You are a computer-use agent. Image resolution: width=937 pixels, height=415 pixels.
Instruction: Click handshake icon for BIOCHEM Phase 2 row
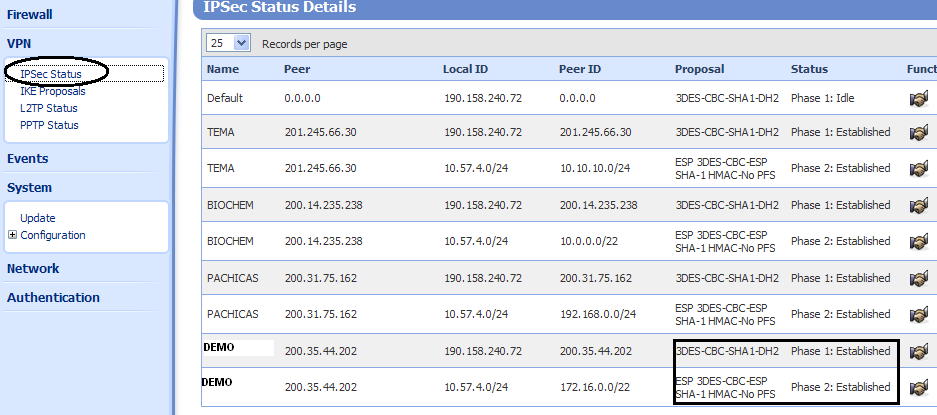point(918,241)
